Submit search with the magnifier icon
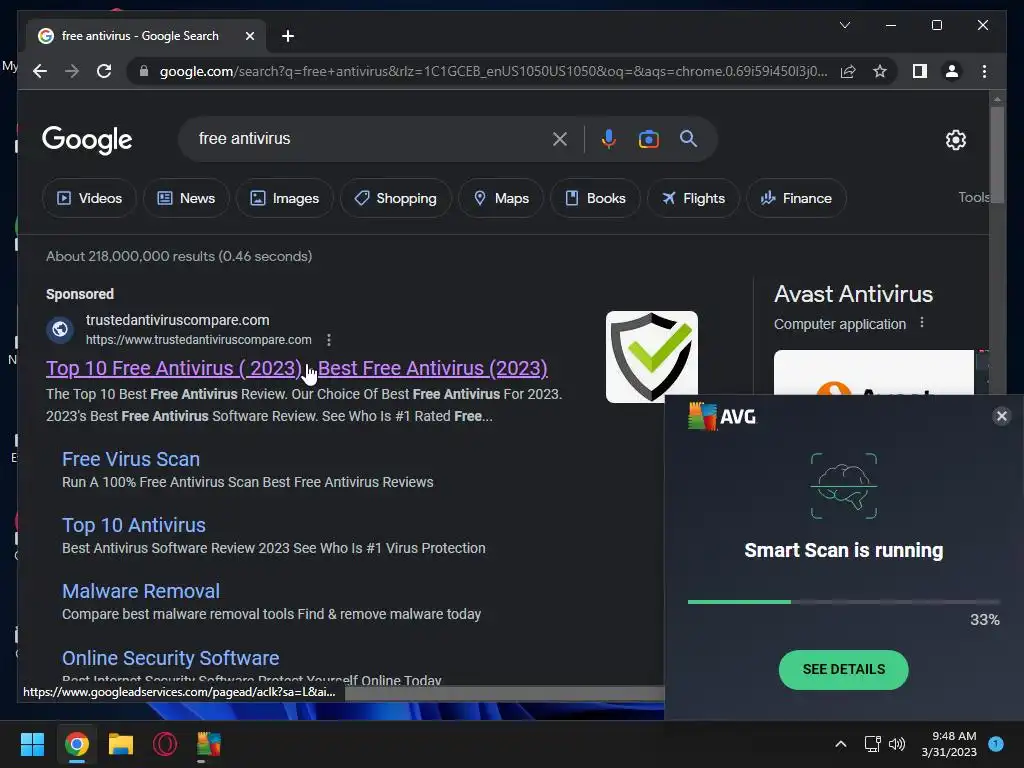This screenshot has width=1024, height=768. (x=688, y=138)
